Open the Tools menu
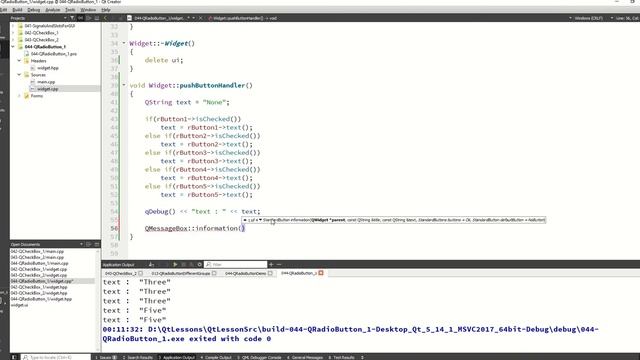Image resolution: width=640 pixels, height=360 pixels. point(70,9)
